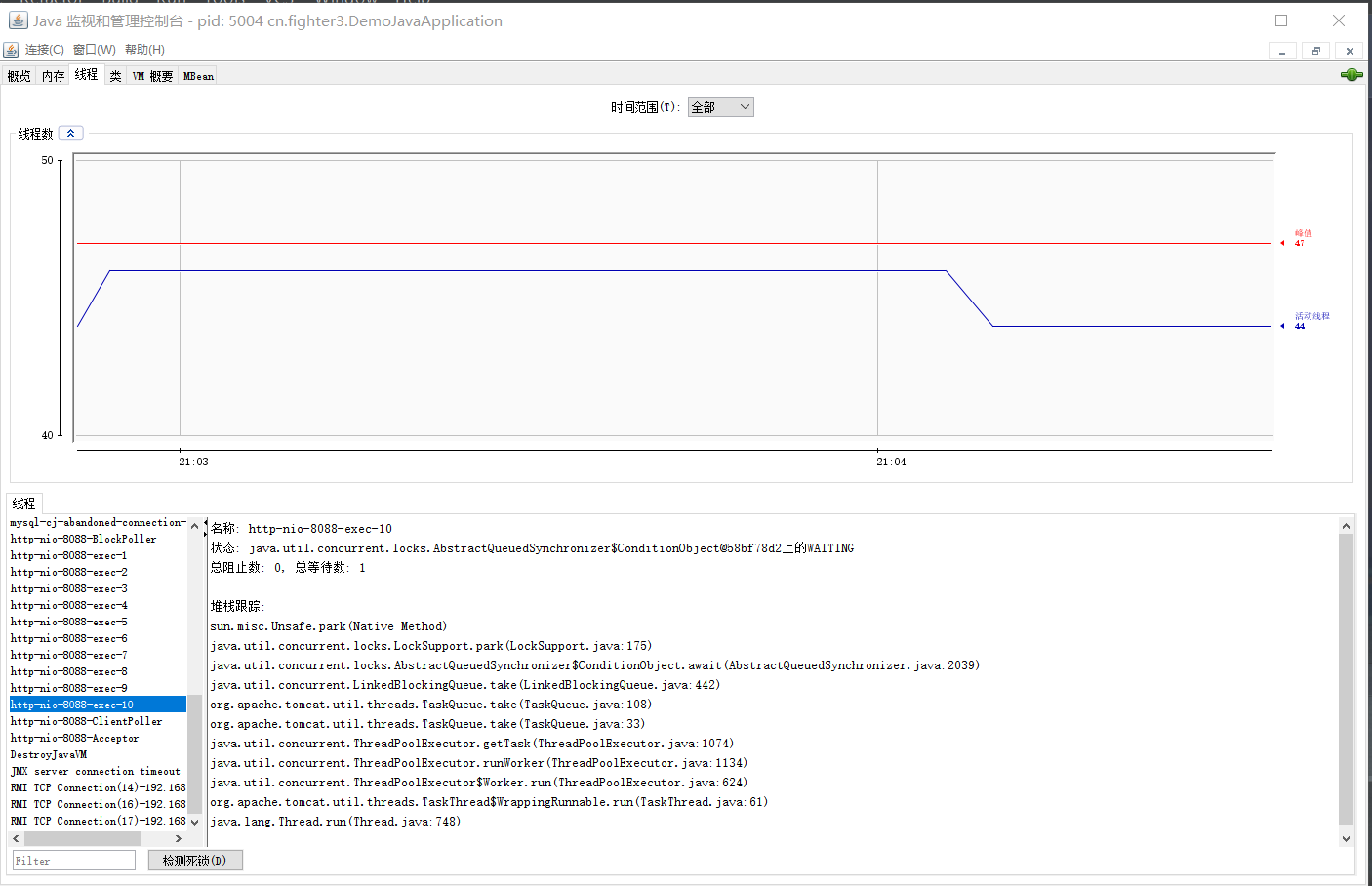Click thread list scroll right arrow

click(x=178, y=838)
